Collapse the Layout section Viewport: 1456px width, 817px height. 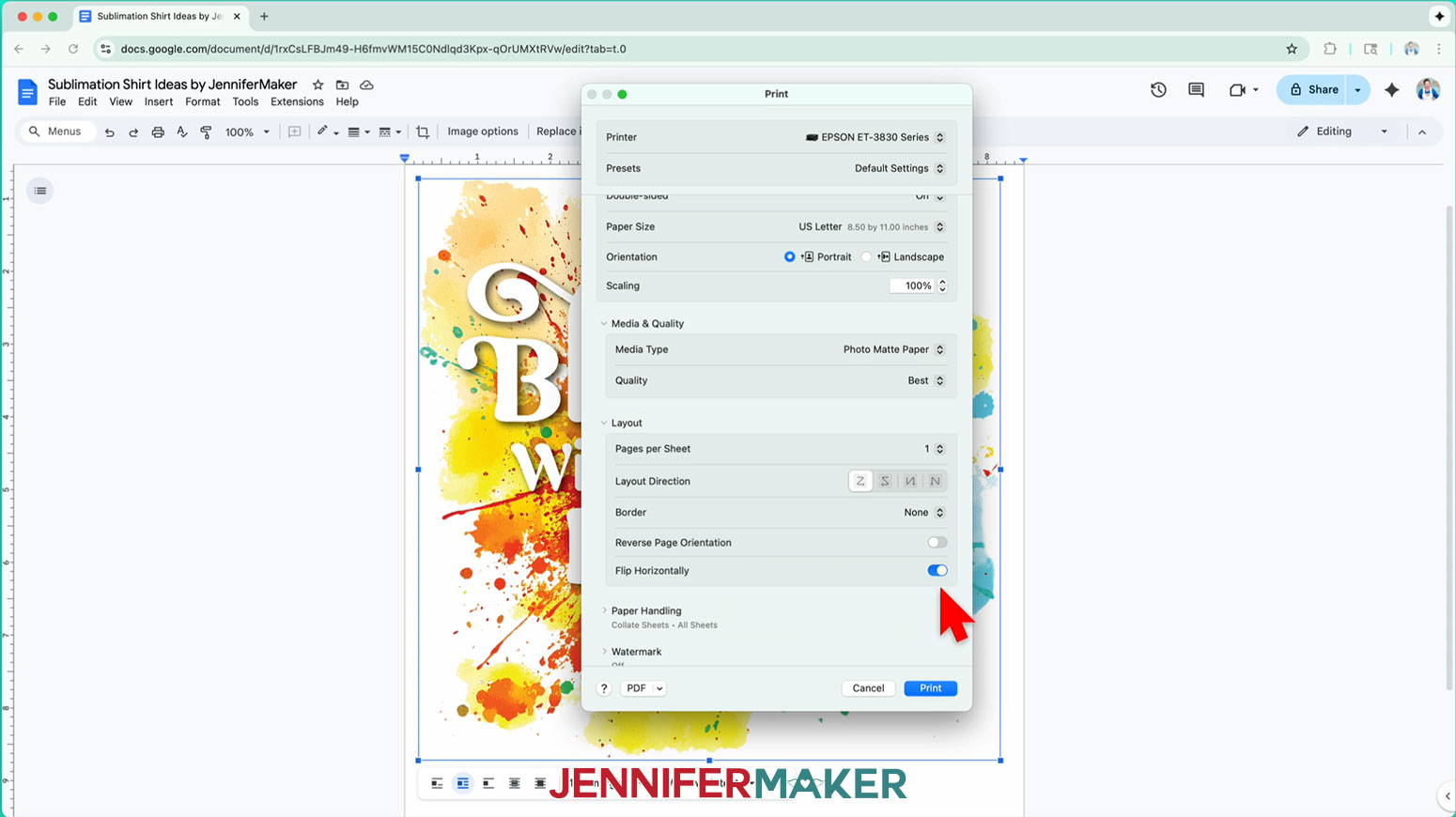click(604, 424)
